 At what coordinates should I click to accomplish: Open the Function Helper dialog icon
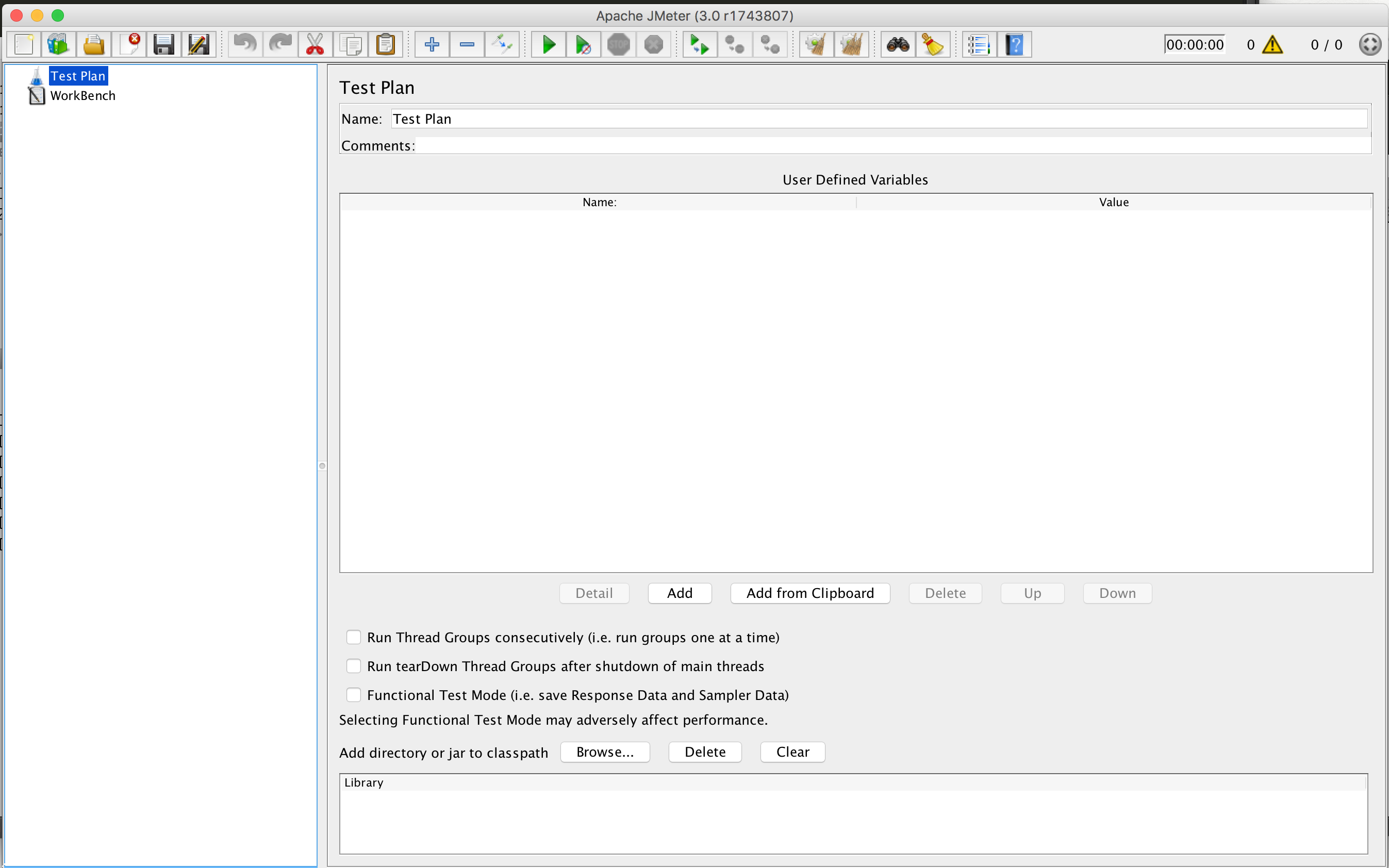[980, 44]
